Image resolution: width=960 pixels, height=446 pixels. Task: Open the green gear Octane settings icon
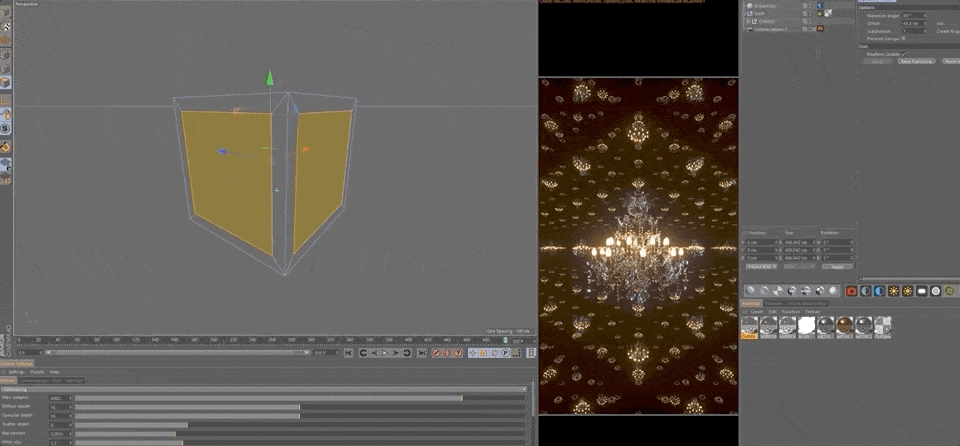[x=950, y=290]
